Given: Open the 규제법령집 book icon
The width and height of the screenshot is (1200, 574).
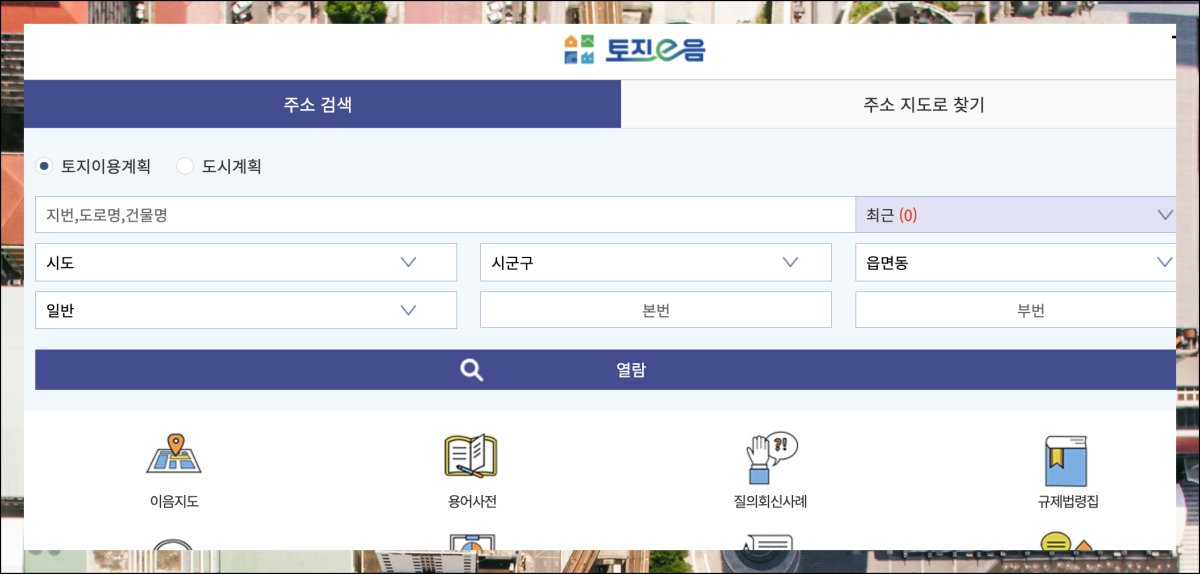Looking at the screenshot, I should pos(1065,460).
